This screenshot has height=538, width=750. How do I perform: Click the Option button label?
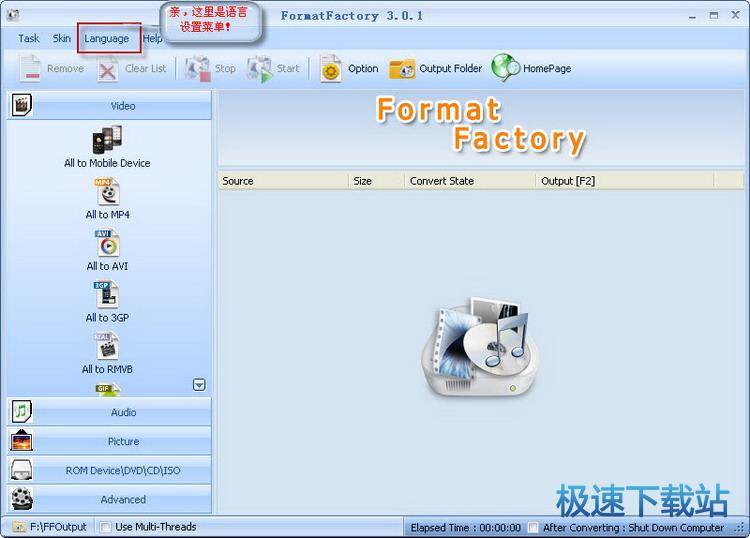click(363, 69)
